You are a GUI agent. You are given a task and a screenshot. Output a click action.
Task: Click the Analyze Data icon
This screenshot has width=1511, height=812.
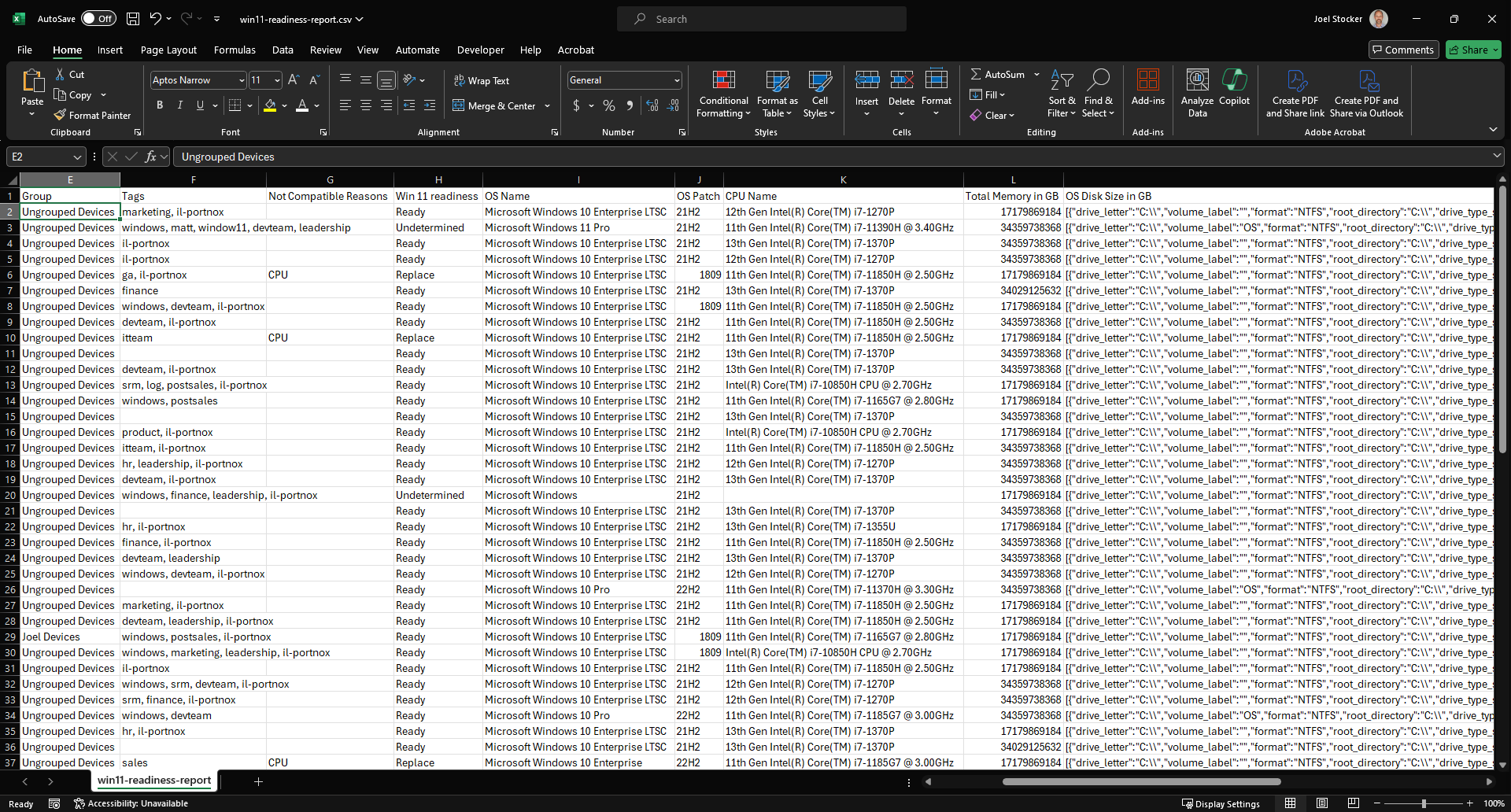click(1197, 87)
